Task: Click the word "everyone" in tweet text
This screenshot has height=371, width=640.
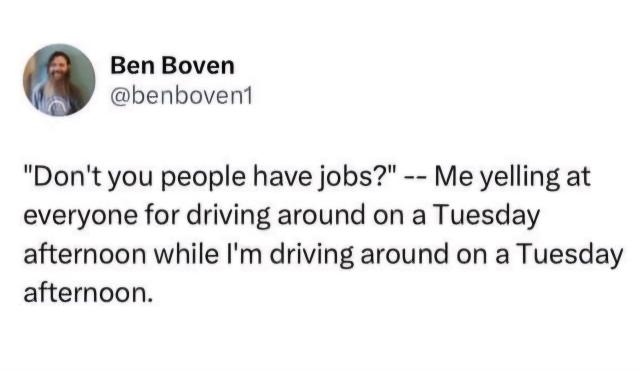Action: click(x=81, y=216)
